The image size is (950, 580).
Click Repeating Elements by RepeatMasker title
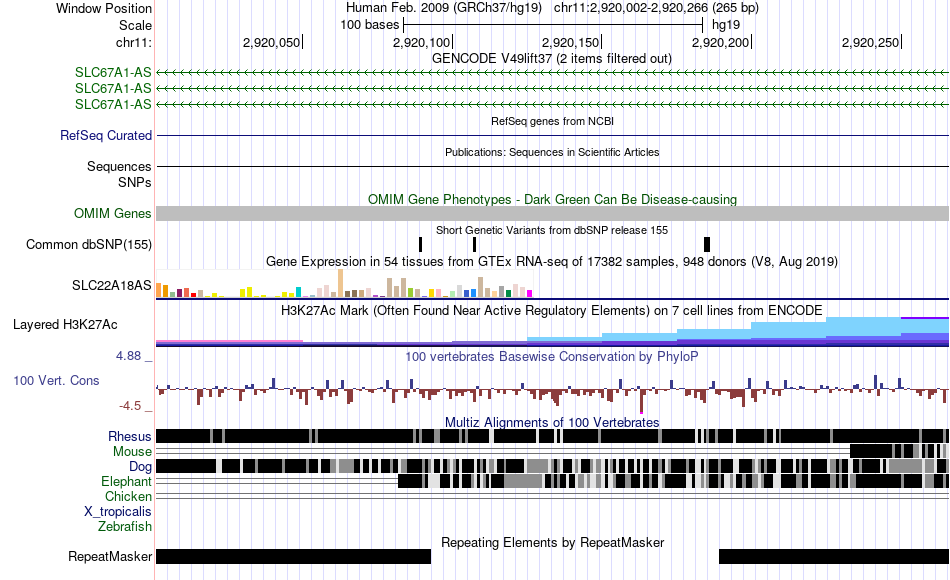(553, 542)
